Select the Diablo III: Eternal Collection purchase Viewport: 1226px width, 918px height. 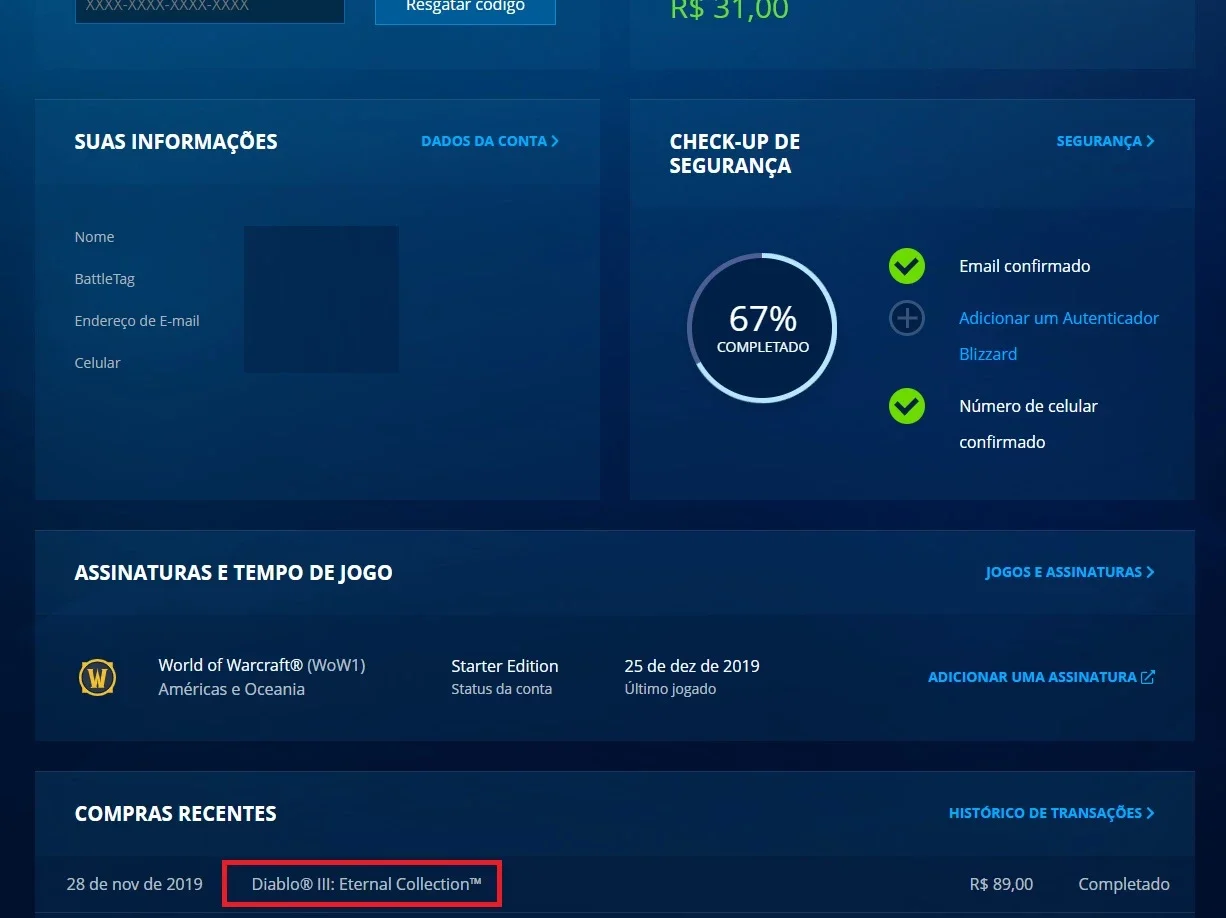coord(367,884)
